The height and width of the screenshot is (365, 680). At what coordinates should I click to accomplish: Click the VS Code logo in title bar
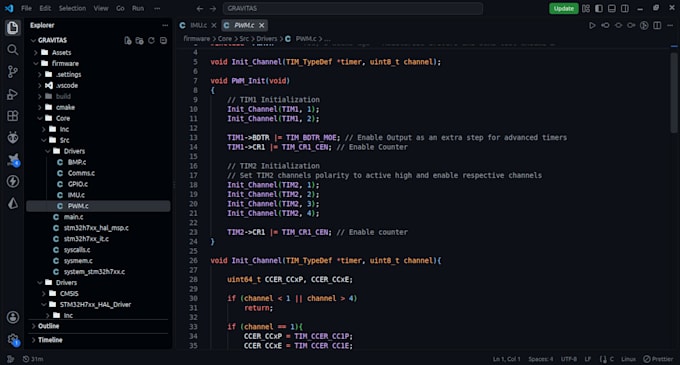[x=9, y=8]
